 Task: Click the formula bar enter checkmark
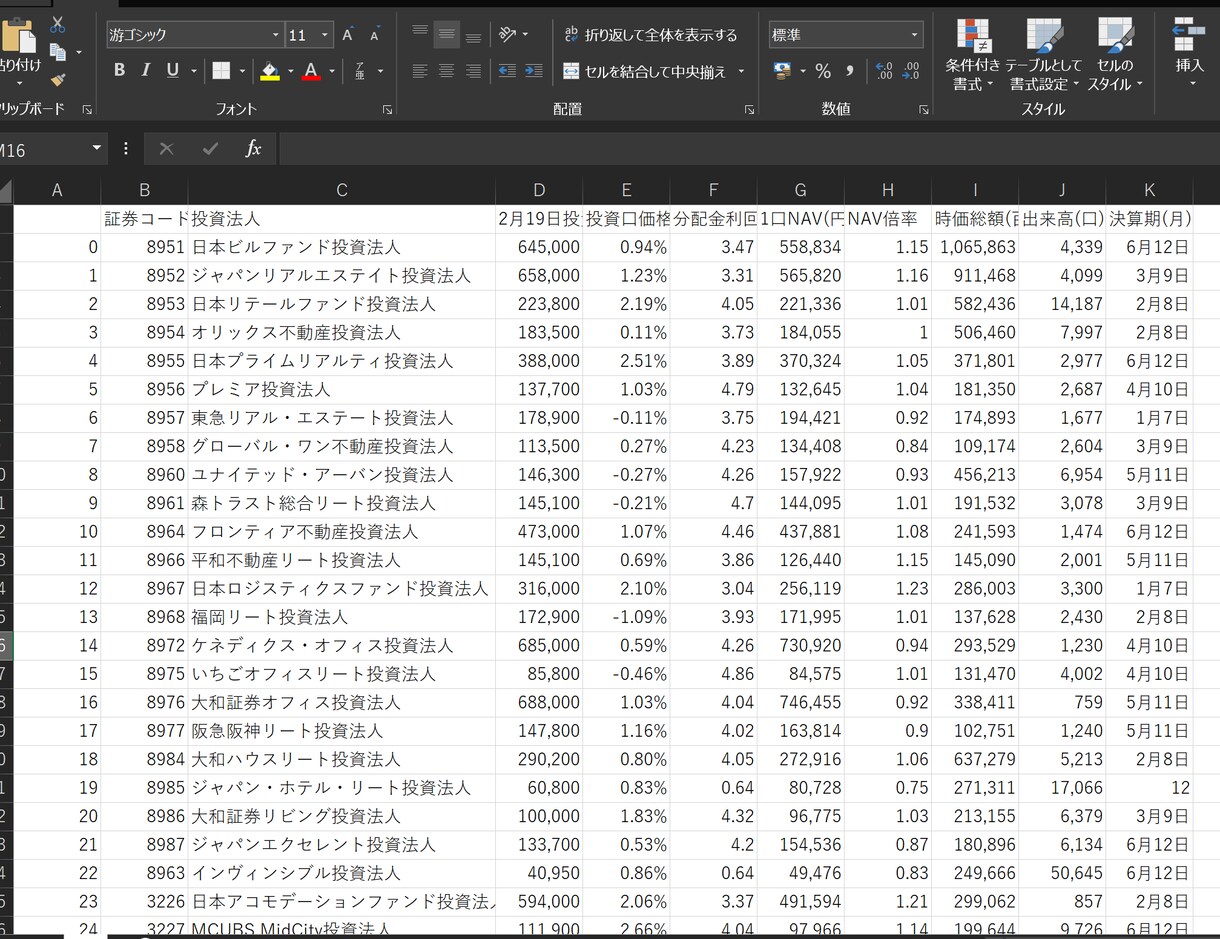coord(210,148)
